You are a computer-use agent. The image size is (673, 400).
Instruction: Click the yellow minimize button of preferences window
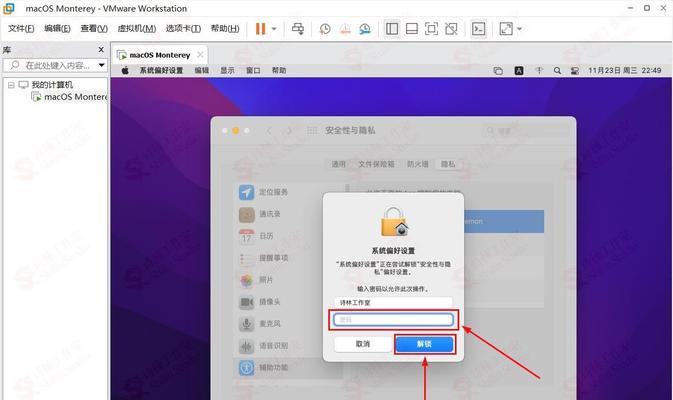236,130
